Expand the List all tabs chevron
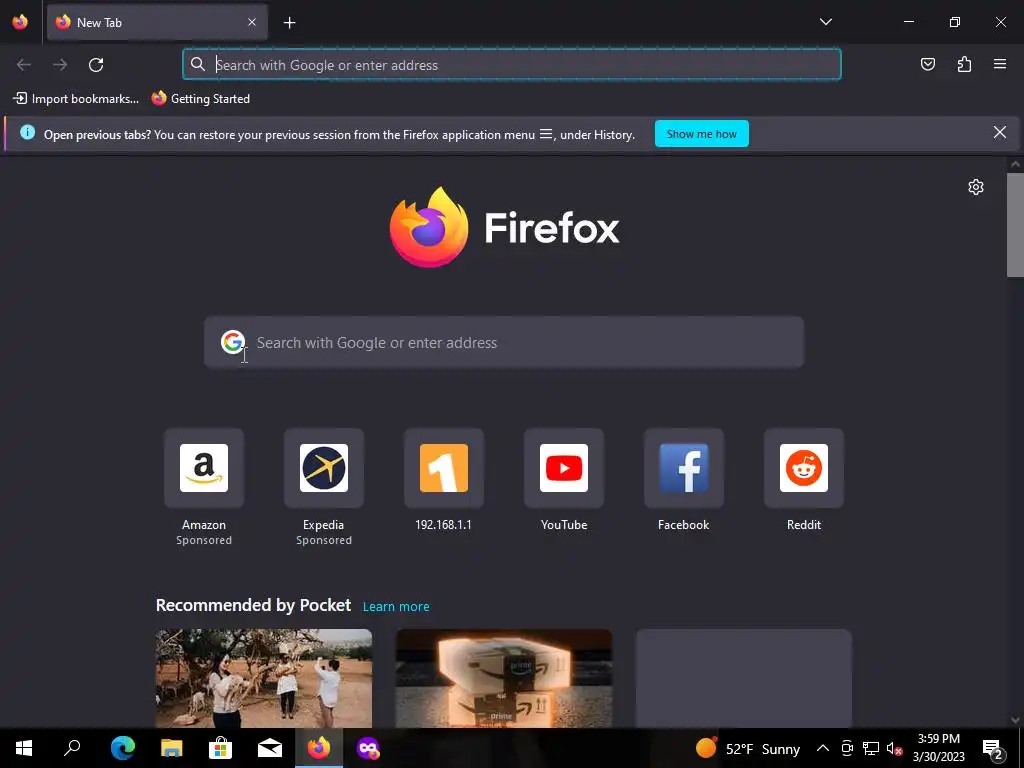This screenshot has height=768, width=1024. [825, 22]
